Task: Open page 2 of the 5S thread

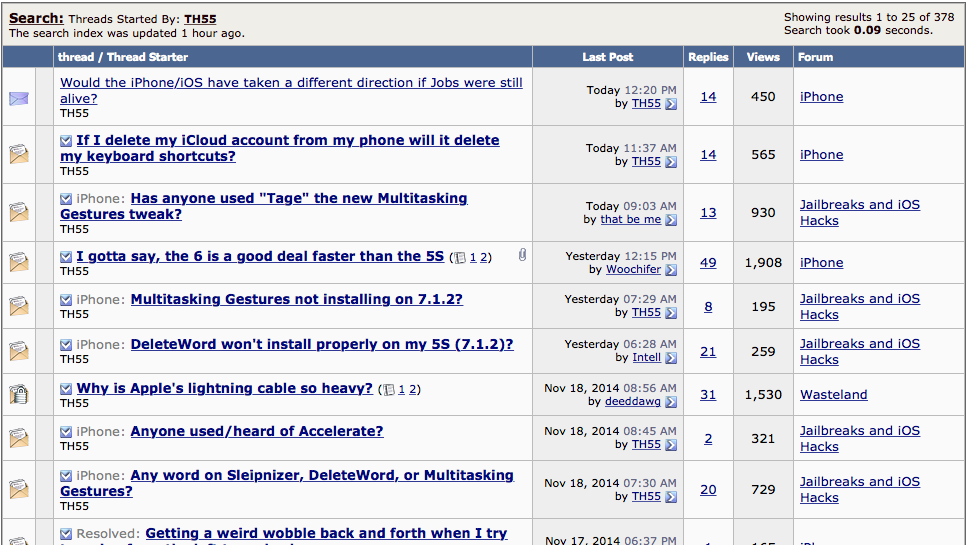Action: (484, 257)
